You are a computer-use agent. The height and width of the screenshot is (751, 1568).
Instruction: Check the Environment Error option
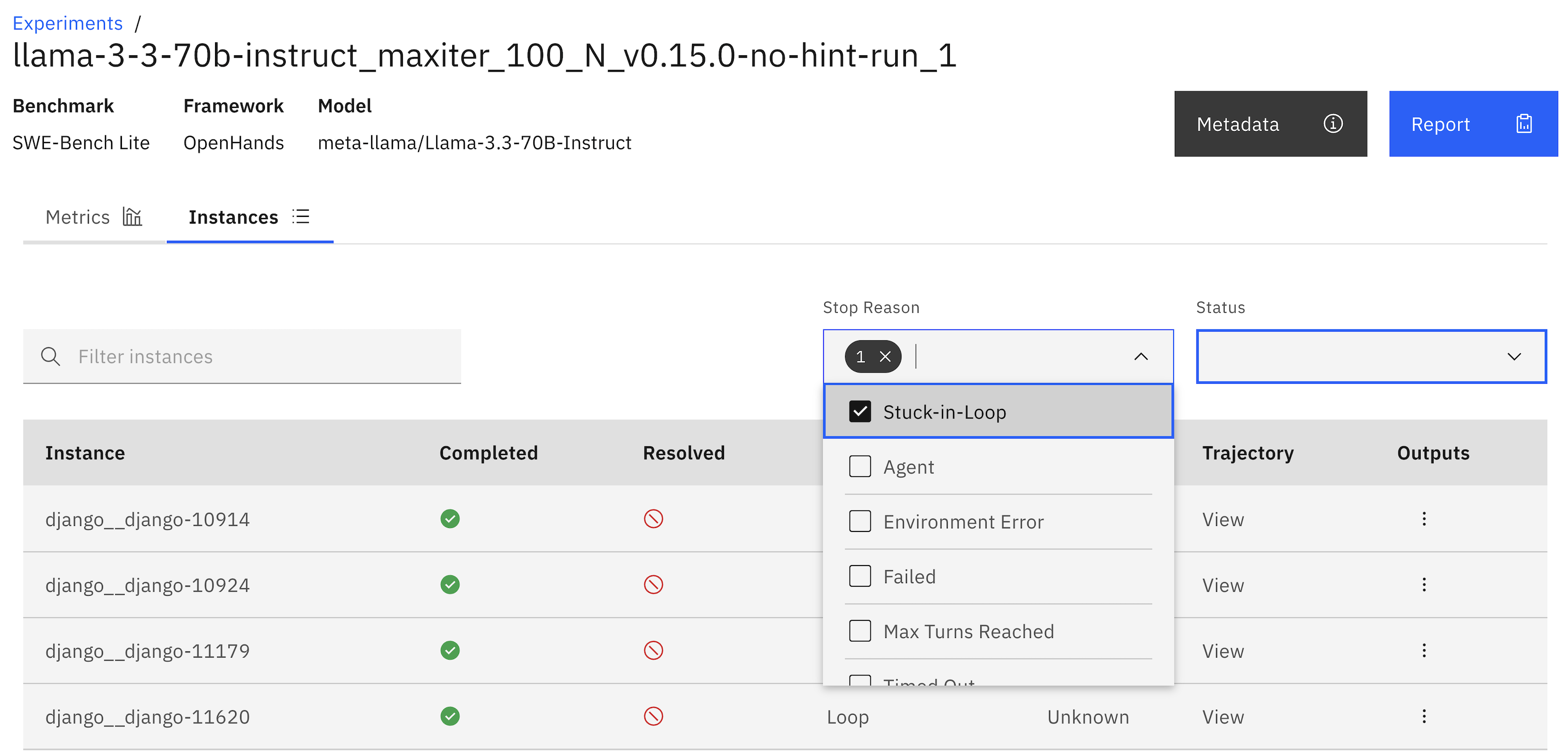click(x=859, y=521)
